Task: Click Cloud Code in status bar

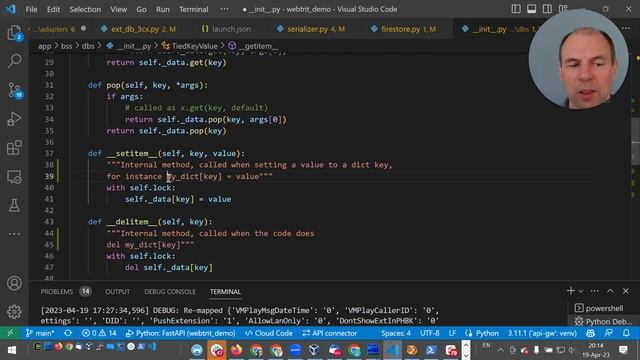Action: (269, 333)
